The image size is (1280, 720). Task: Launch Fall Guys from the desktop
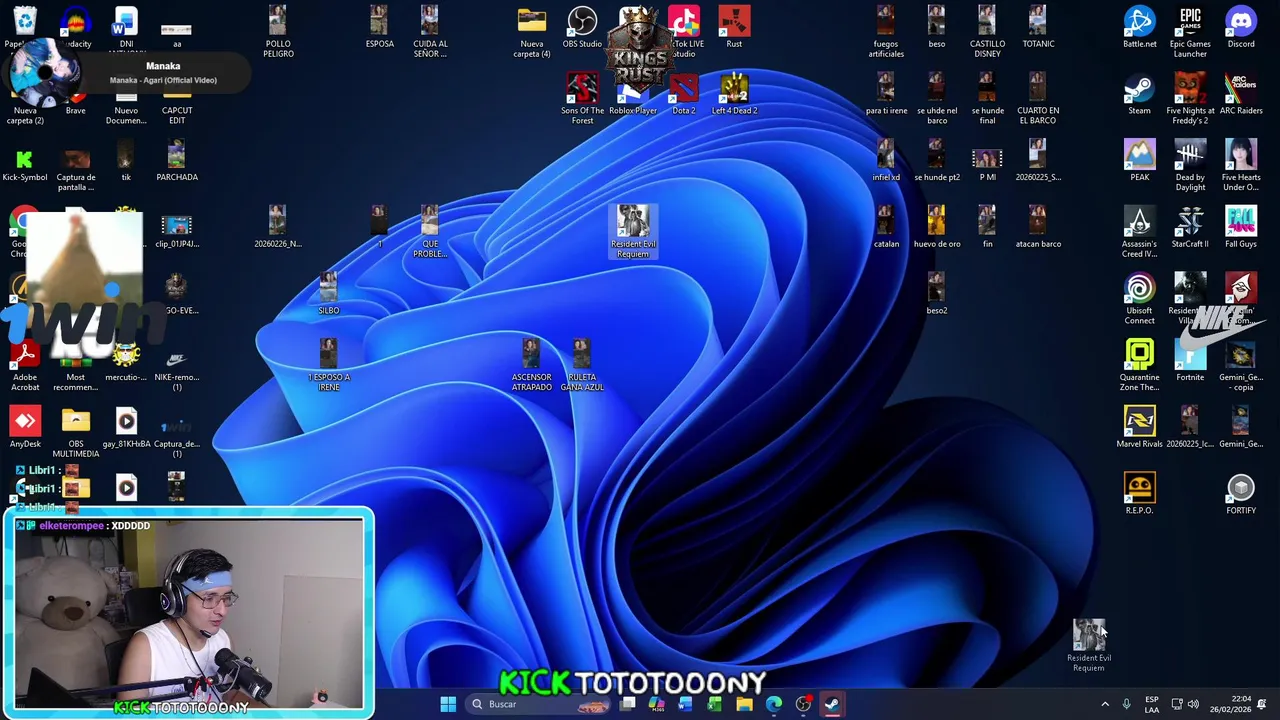(1241, 228)
